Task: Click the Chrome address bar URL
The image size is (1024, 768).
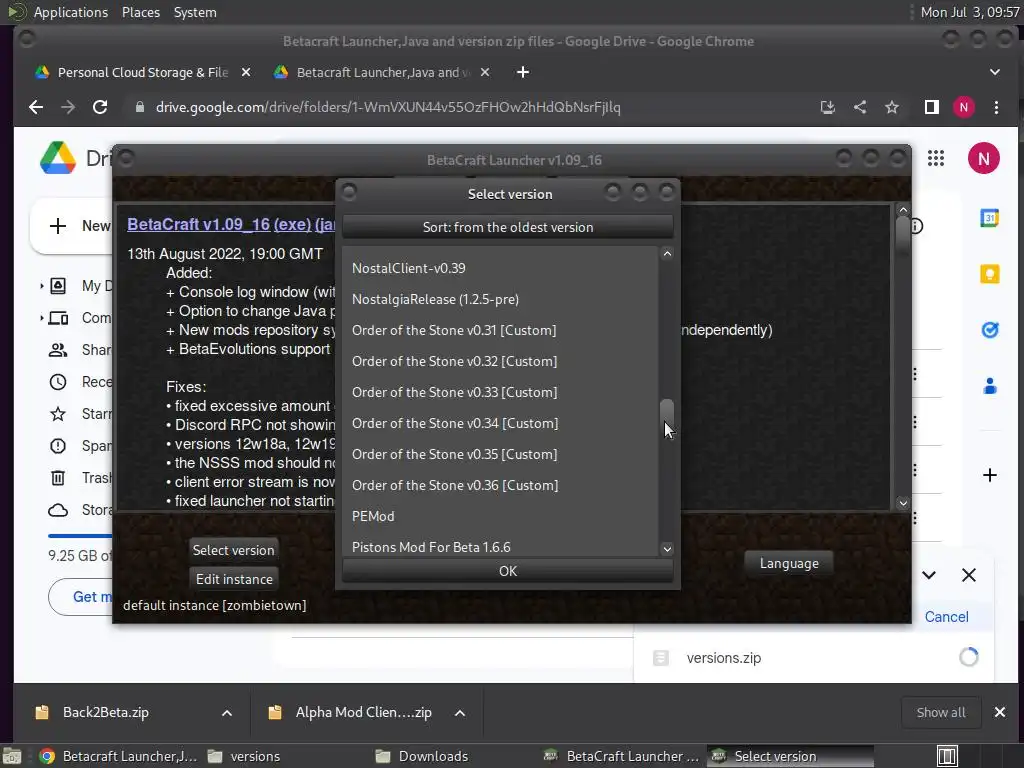Action: [x=388, y=107]
